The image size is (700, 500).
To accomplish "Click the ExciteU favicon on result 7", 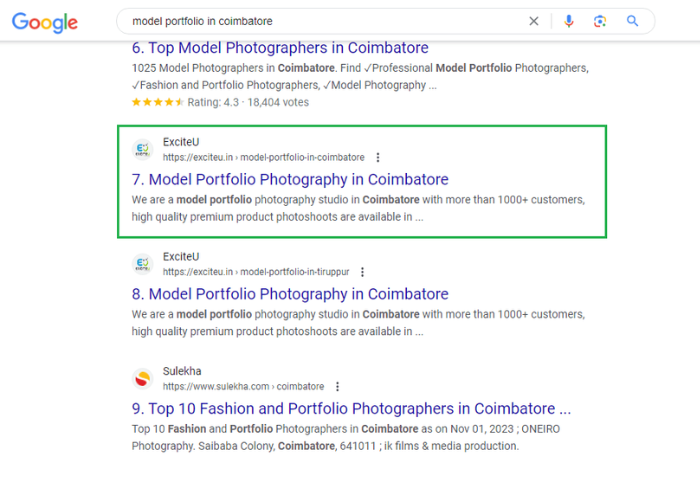I will [x=142, y=150].
